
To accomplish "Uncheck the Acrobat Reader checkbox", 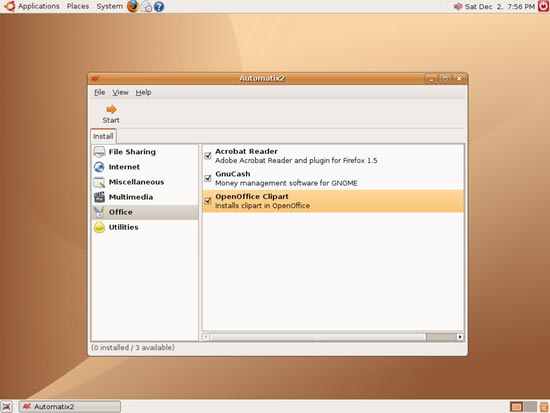I will pos(208,155).
